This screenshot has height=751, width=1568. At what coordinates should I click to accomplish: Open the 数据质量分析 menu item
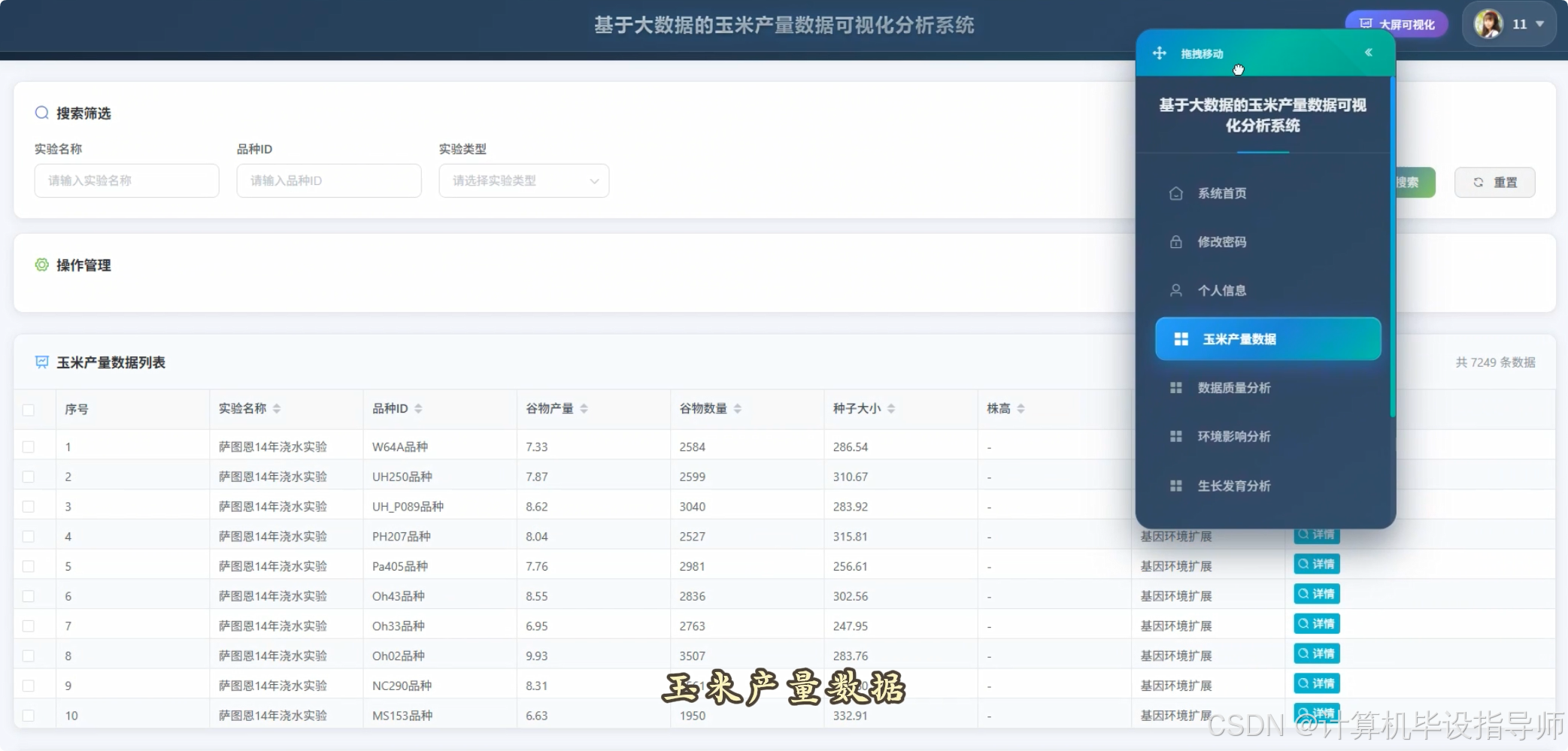[x=1234, y=387]
